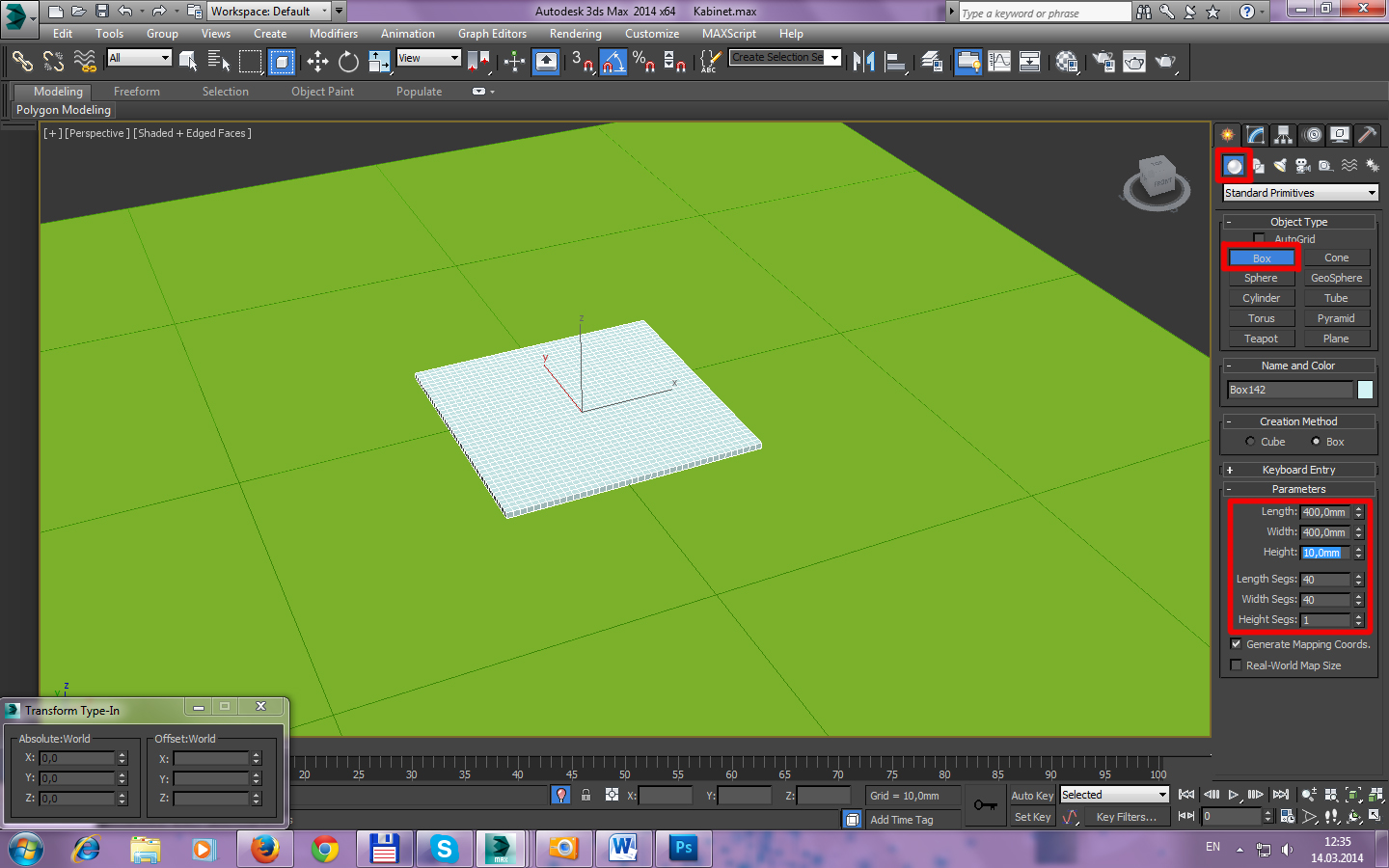Screen dimensions: 1389x868
Task: Choose the Rectangular Selection Region tool
Action: (250, 62)
